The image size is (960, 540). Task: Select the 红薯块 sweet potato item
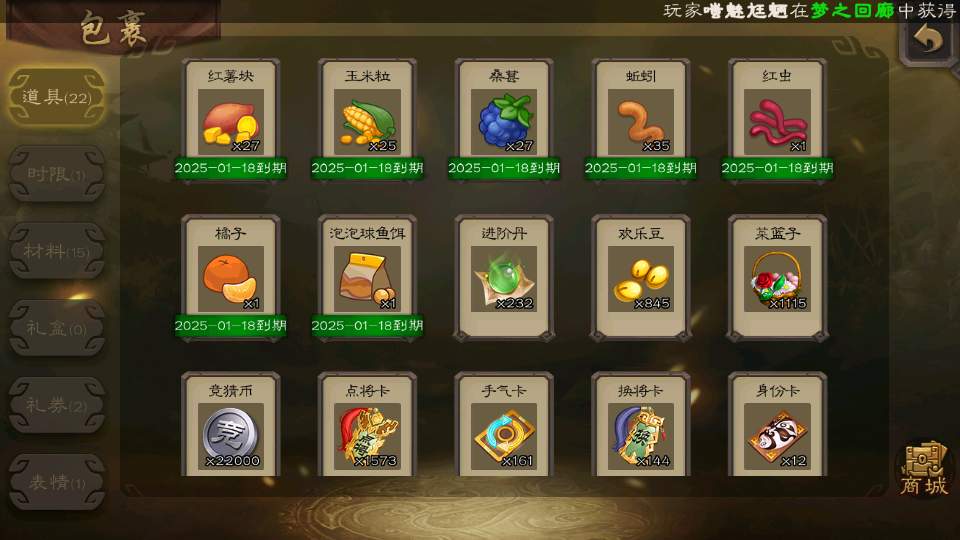pos(231,119)
